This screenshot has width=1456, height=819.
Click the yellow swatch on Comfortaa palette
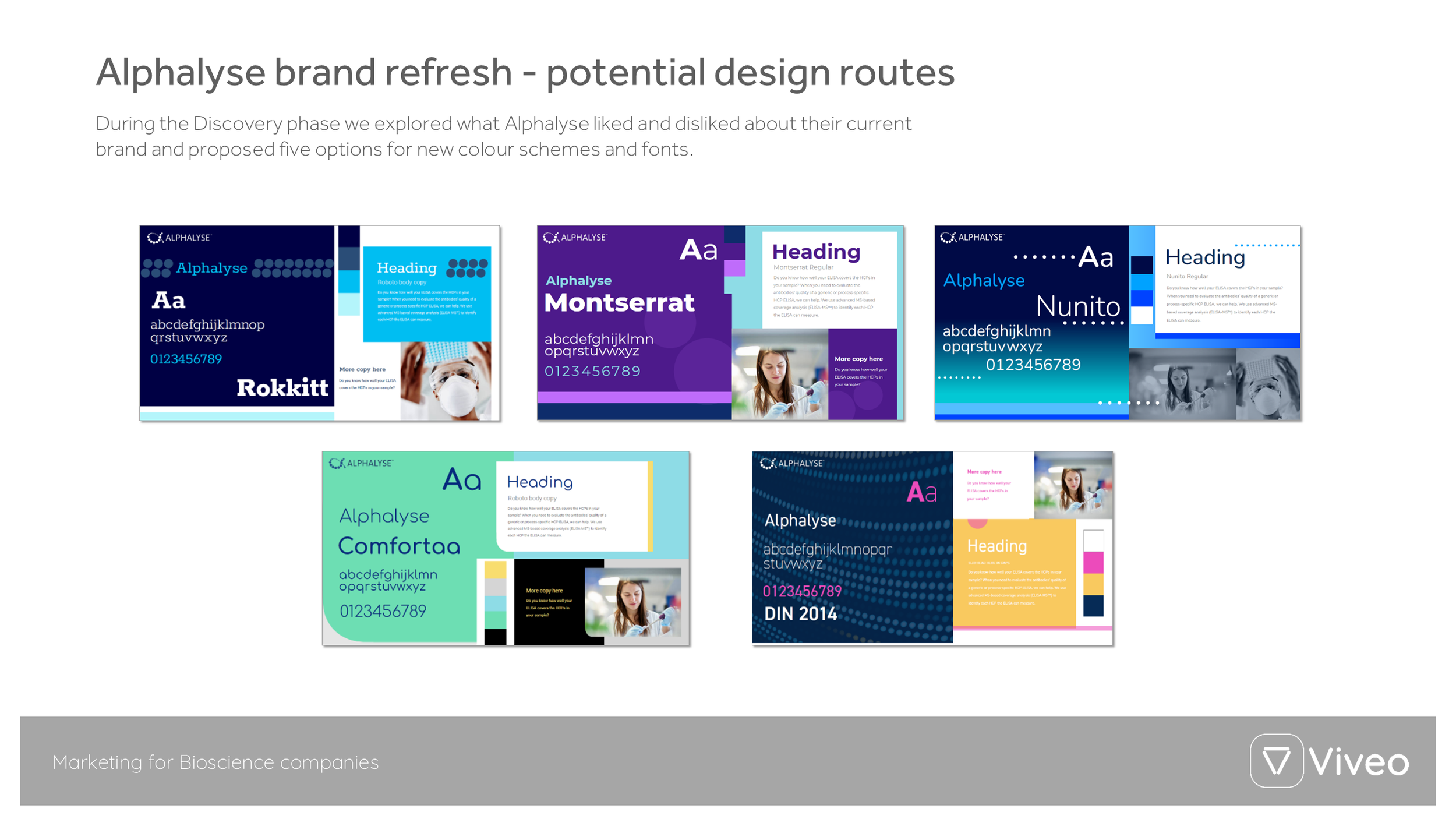coord(495,570)
